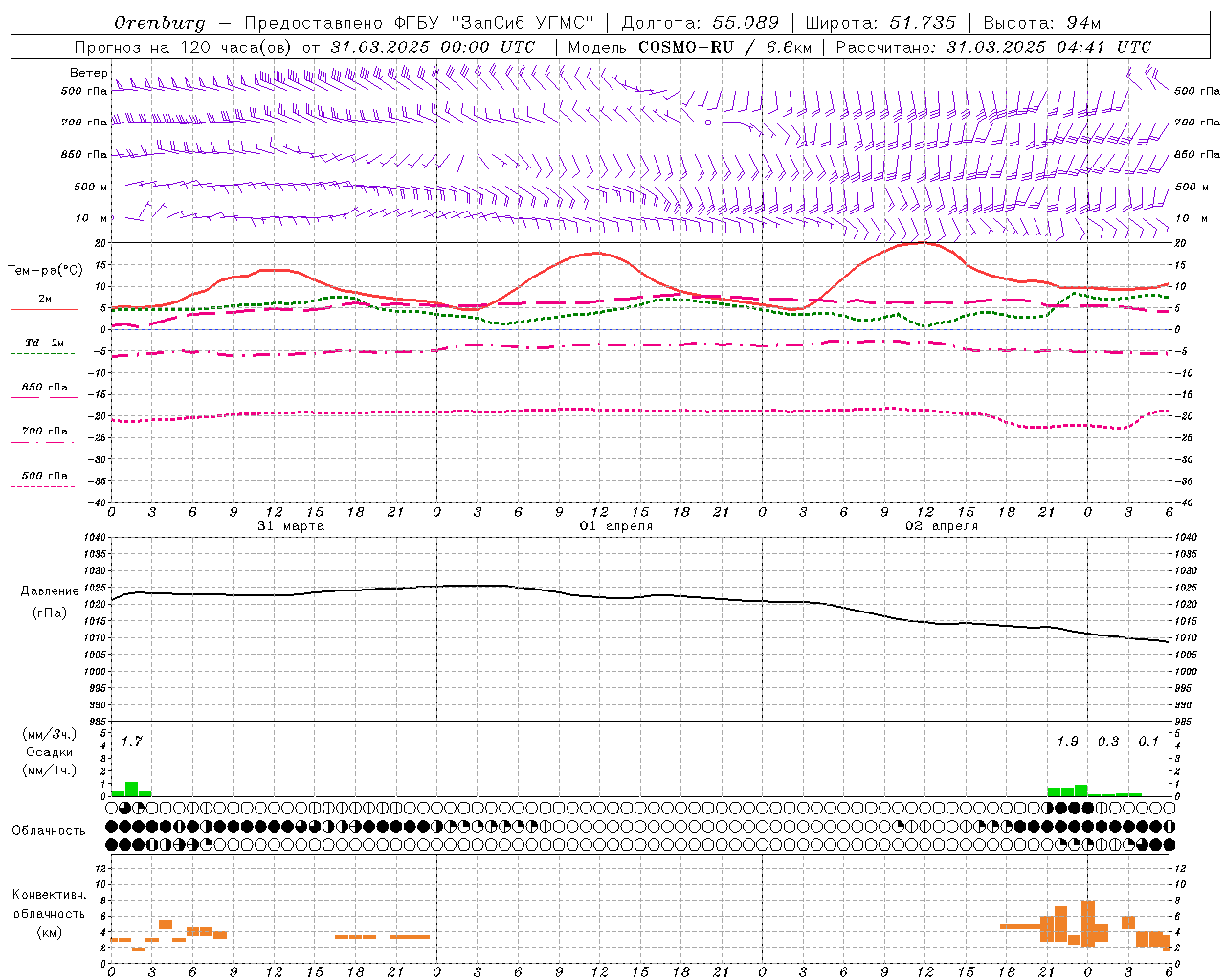Click the date label "01 апреля"
This screenshot has width=1225, height=980.
point(616,526)
